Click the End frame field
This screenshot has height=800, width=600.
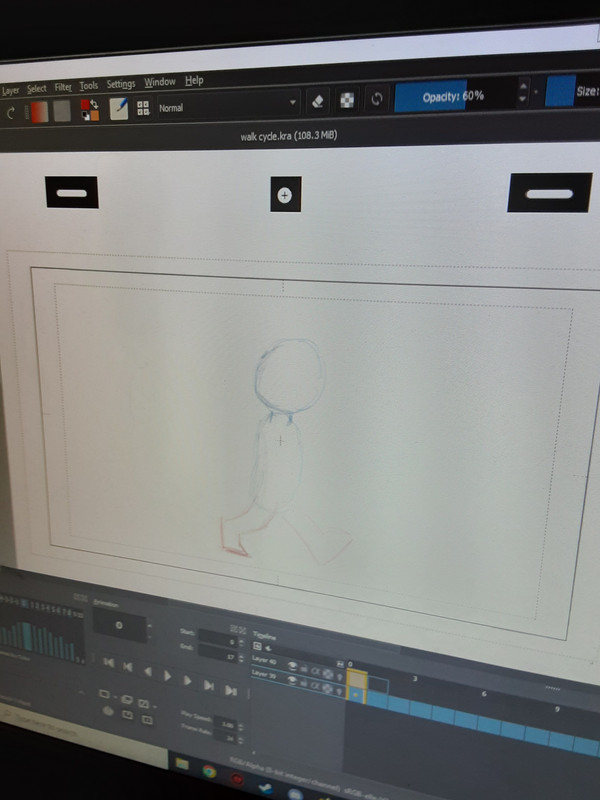pyautogui.click(x=218, y=654)
